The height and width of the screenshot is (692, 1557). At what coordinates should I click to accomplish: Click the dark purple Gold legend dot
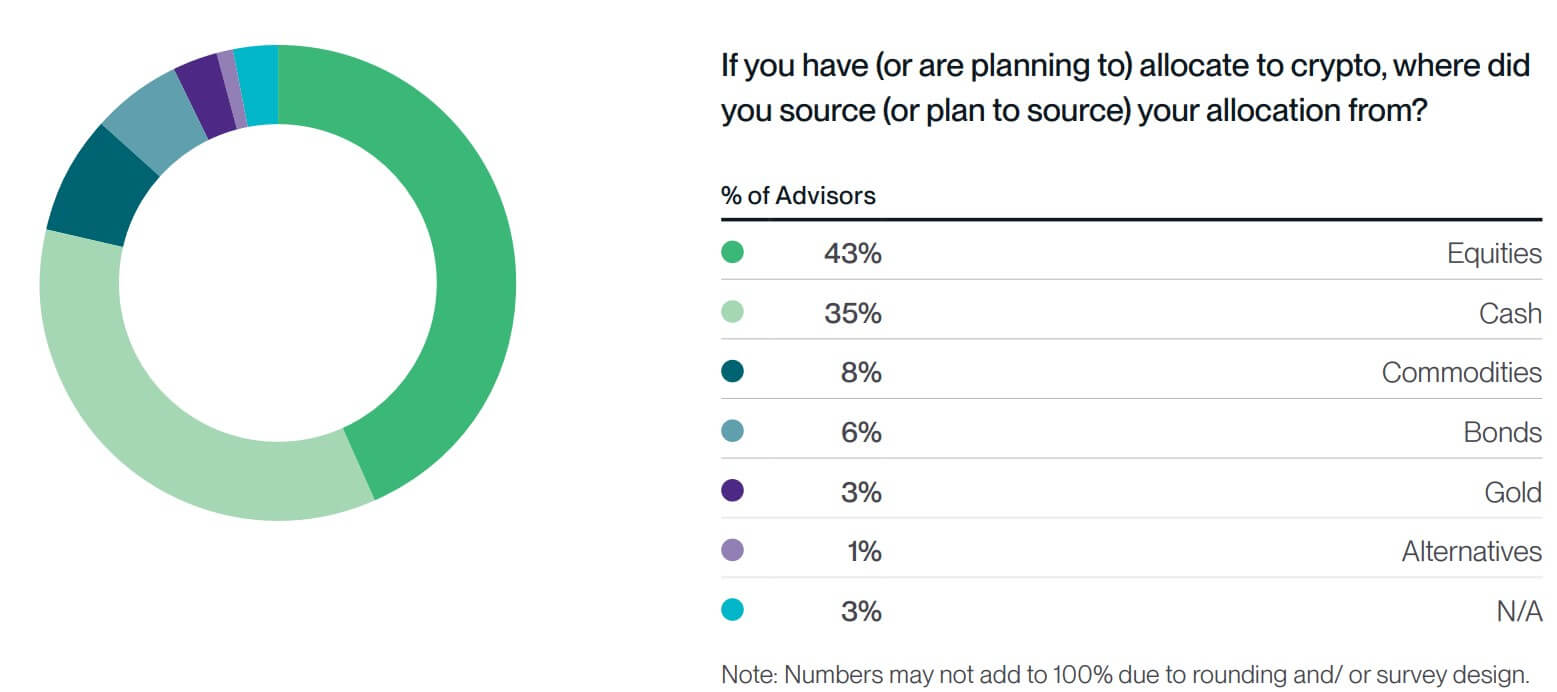coord(732,491)
